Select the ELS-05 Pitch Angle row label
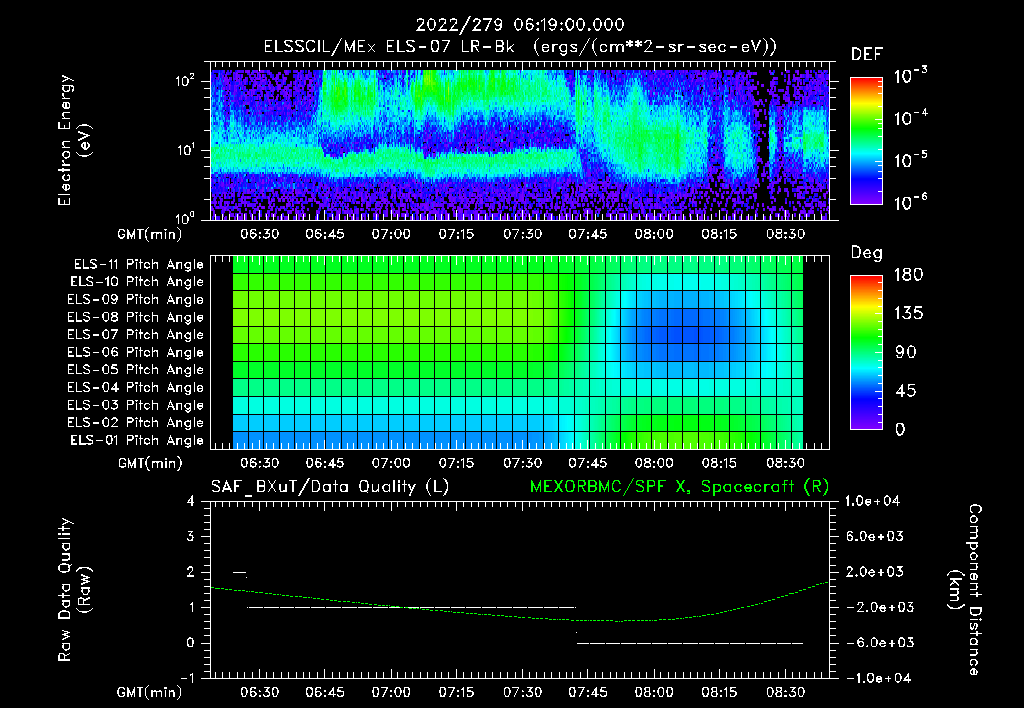This screenshot has height=708, width=1024. (x=136, y=370)
